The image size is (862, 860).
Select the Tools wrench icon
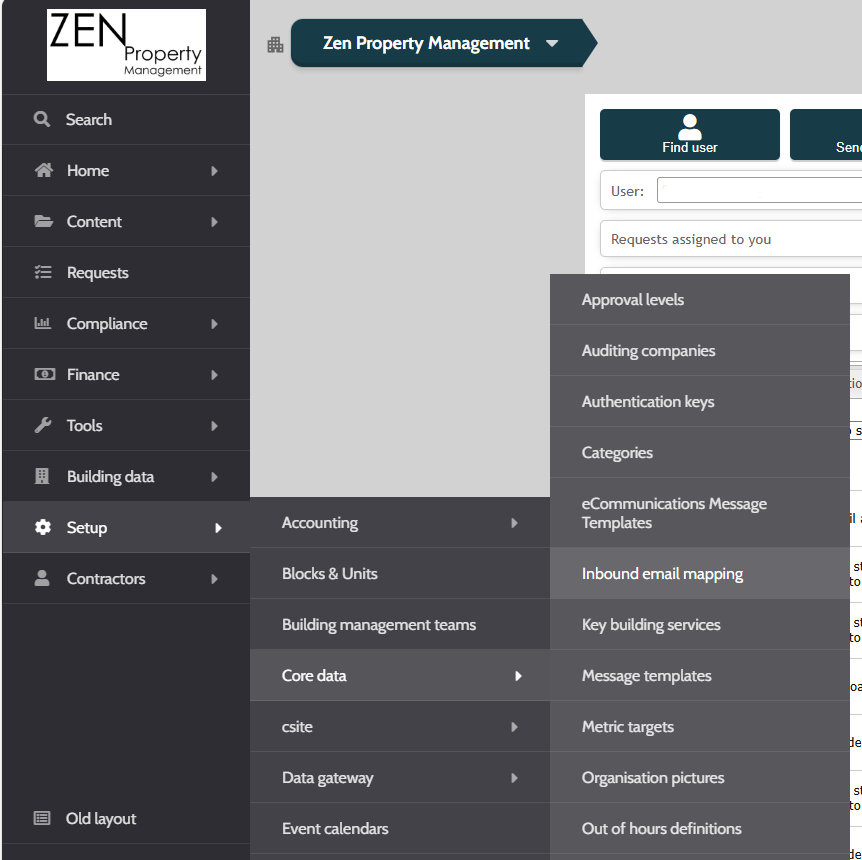pos(42,425)
